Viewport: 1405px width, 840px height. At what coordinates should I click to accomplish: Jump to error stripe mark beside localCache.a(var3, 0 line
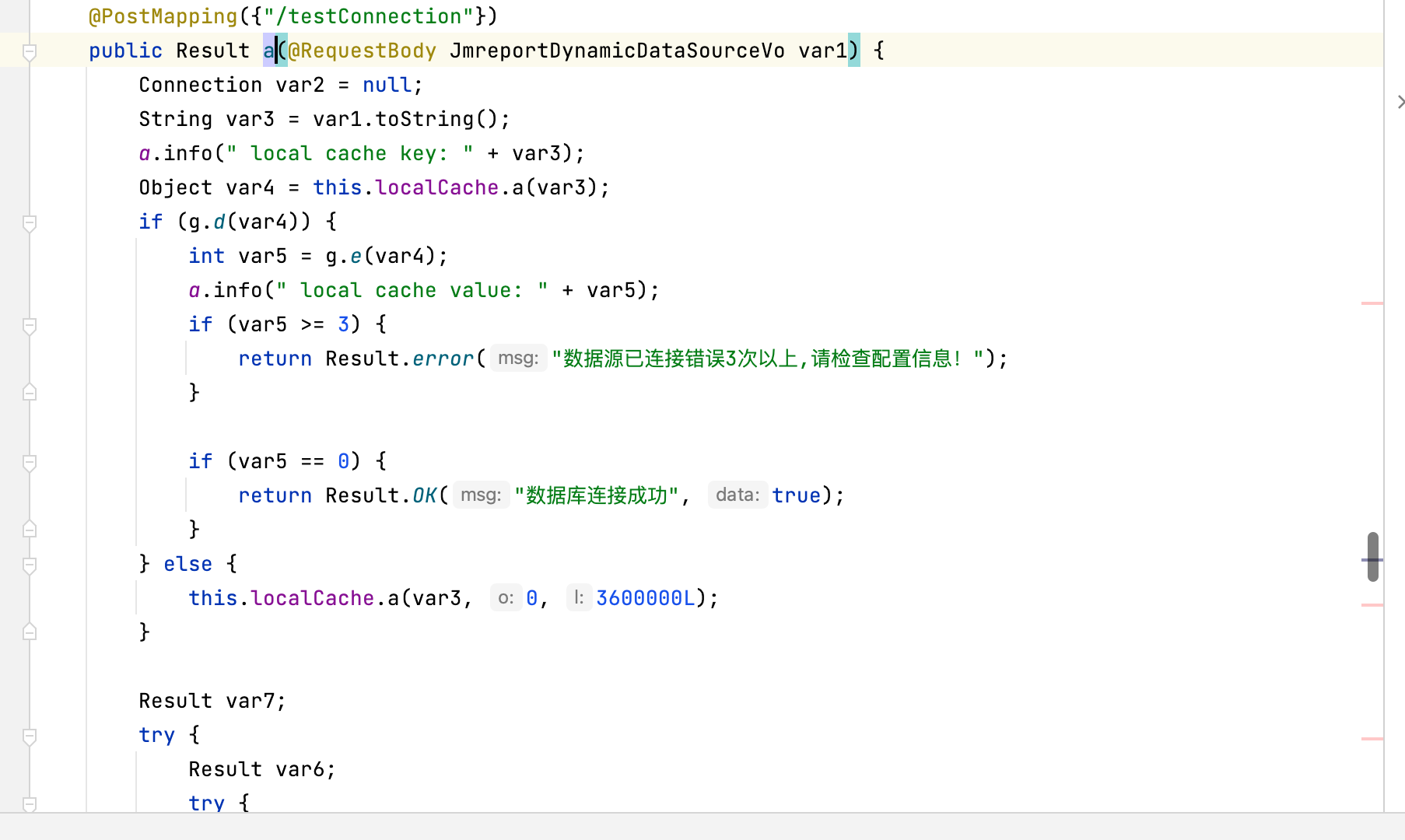click(x=1372, y=604)
